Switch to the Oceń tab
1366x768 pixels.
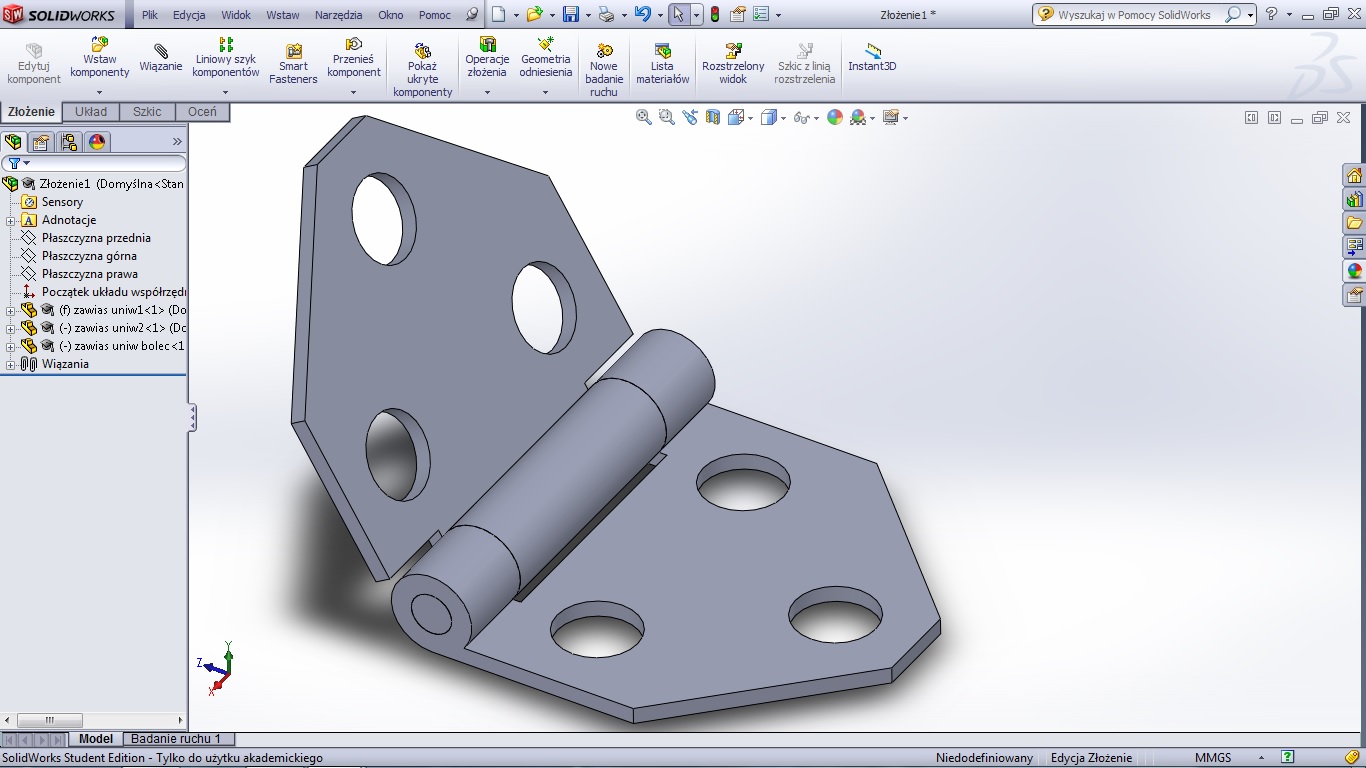[x=202, y=112]
